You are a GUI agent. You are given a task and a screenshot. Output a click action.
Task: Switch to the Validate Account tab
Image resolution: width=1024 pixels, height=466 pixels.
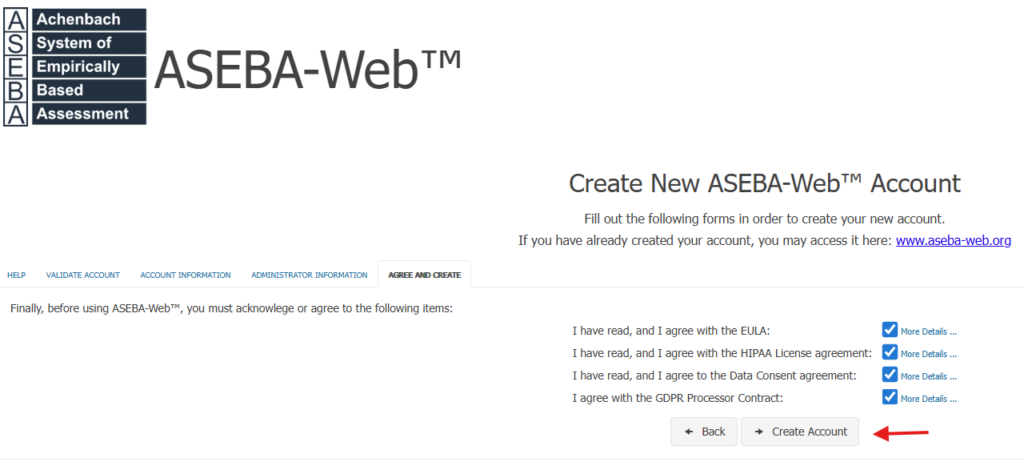(x=83, y=275)
